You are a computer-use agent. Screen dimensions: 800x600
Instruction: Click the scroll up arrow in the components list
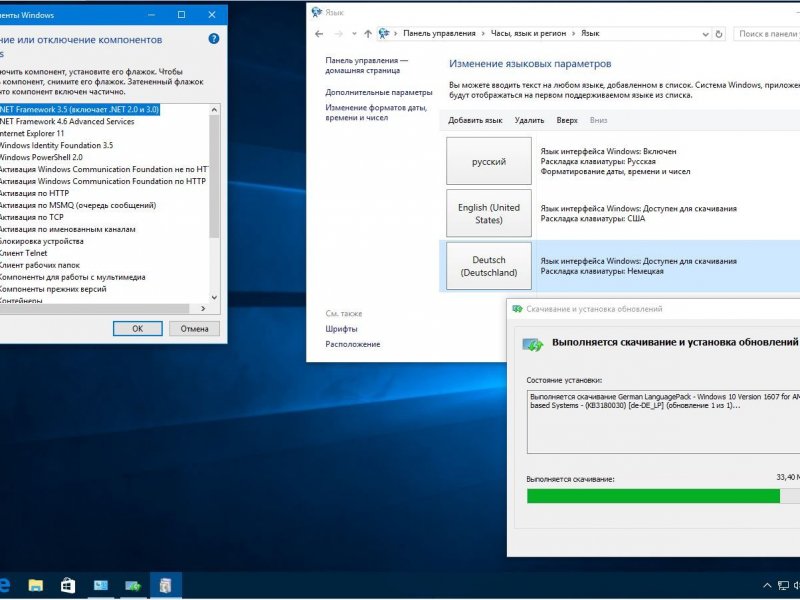pyautogui.click(x=214, y=109)
